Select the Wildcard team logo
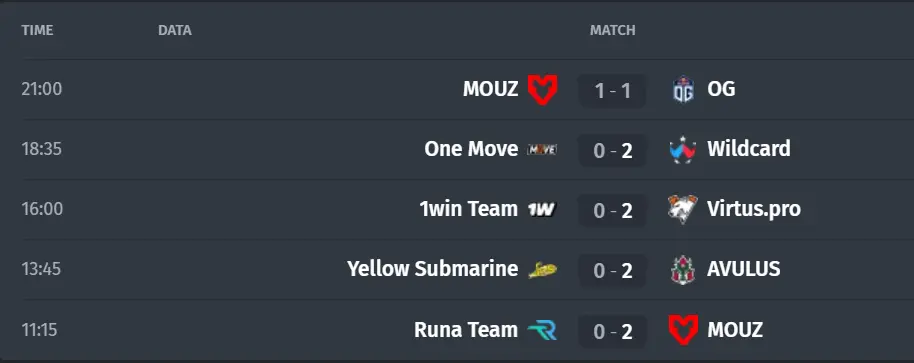The height and width of the screenshot is (363, 914). (683, 150)
